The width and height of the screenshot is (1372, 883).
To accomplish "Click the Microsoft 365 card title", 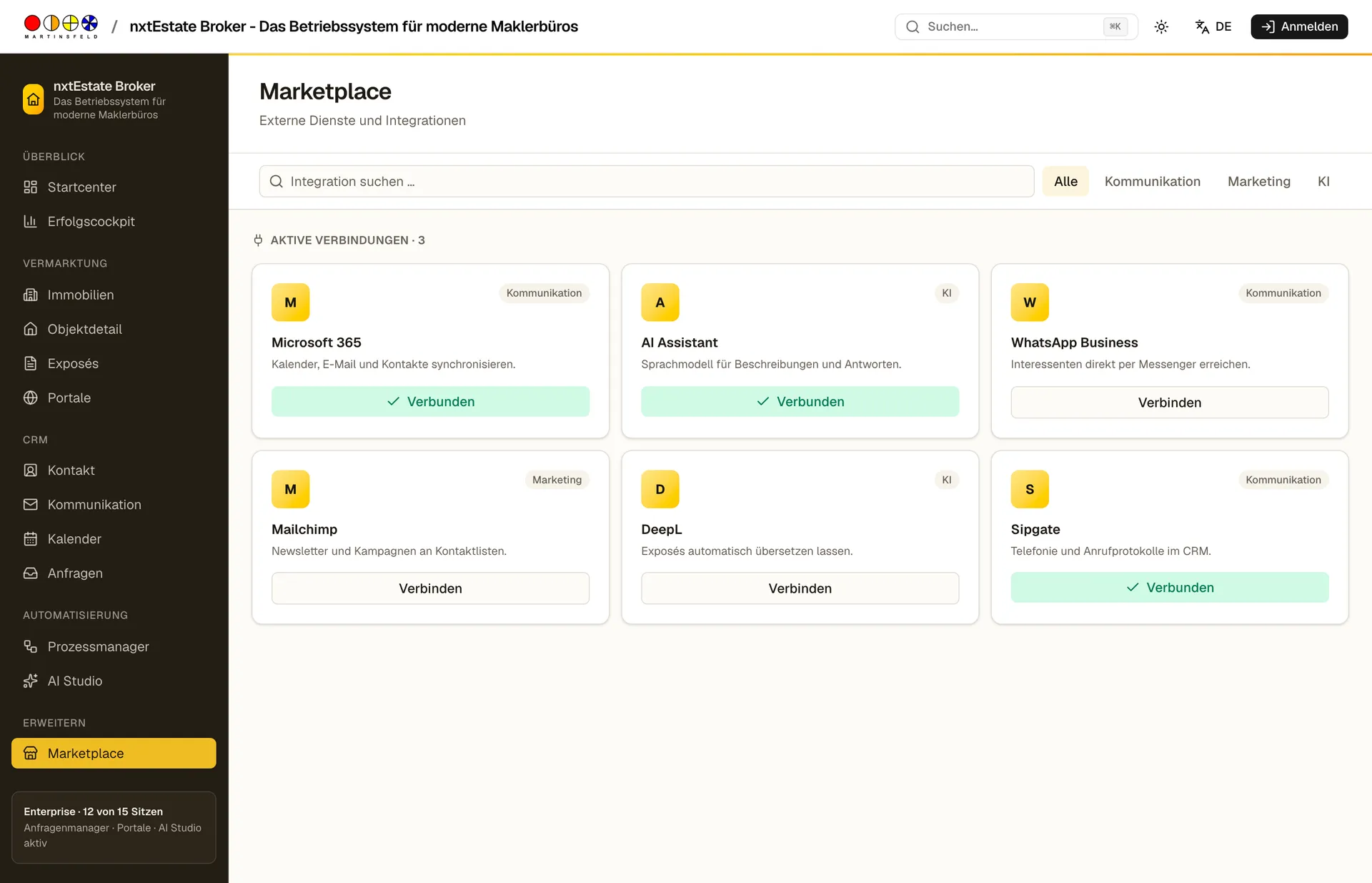I will [317, 342].
